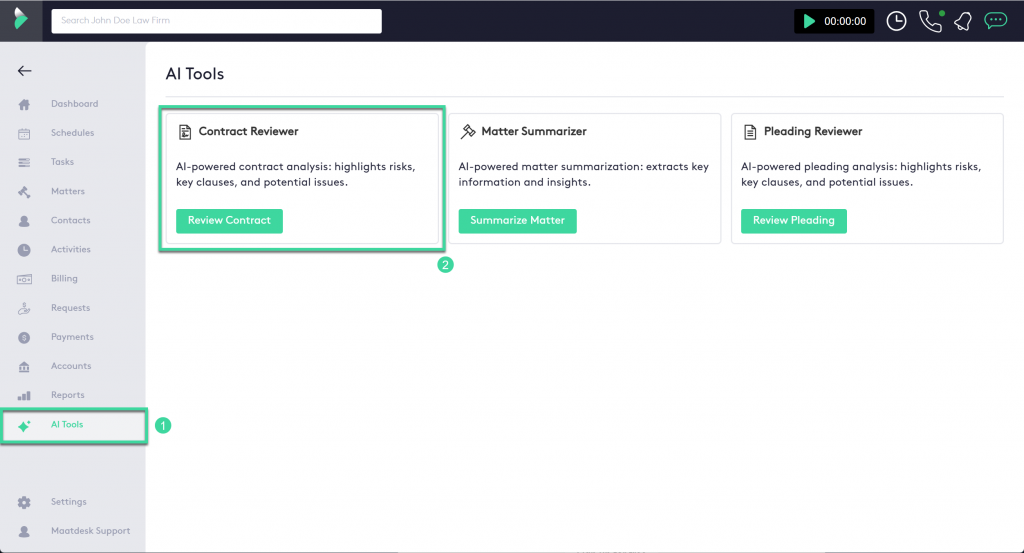Open Settings from the sidebar
This screenshot has height=553, width=1024.
pos(68,502)
